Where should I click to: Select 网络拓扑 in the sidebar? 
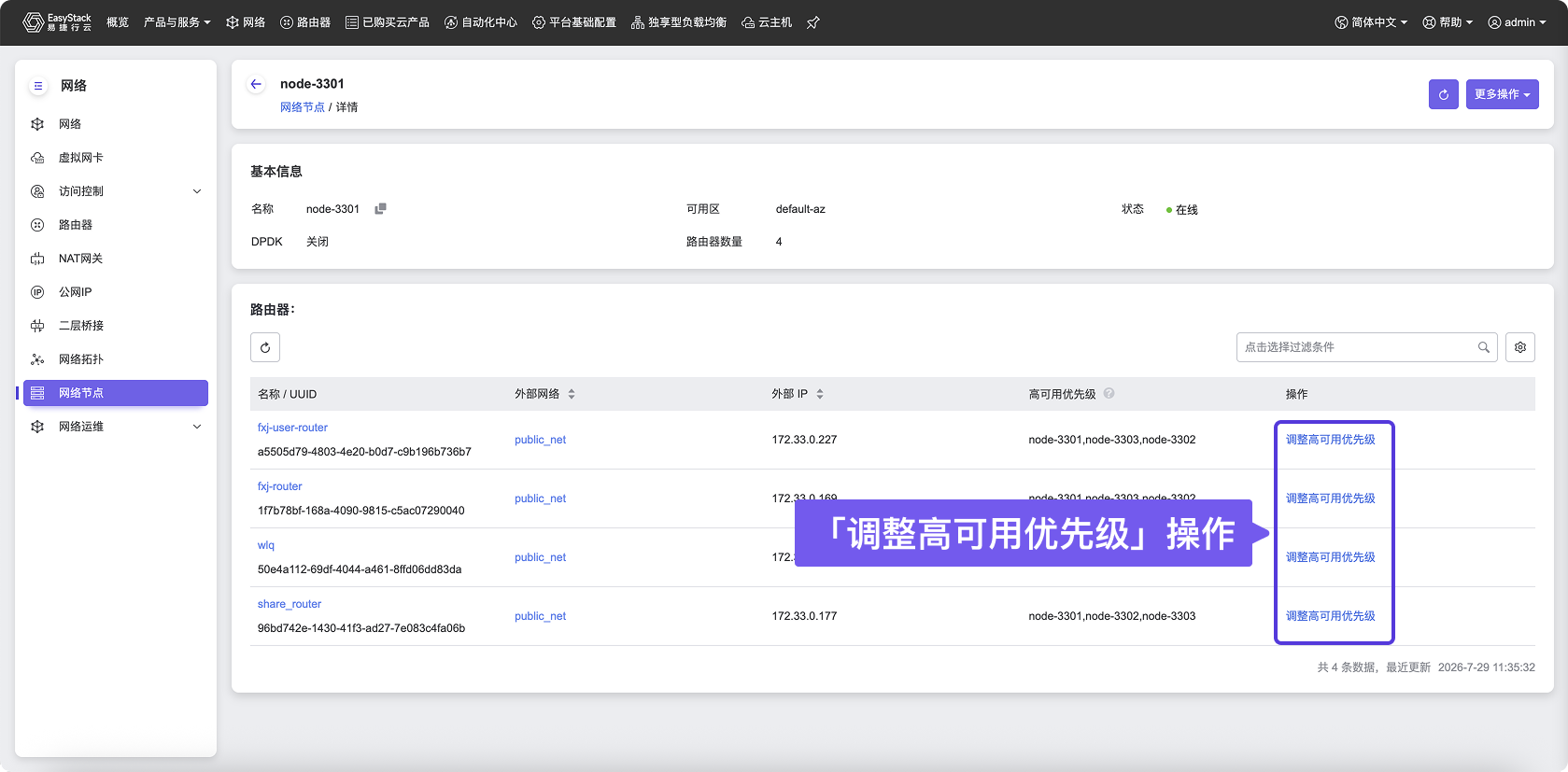point(116,359)
